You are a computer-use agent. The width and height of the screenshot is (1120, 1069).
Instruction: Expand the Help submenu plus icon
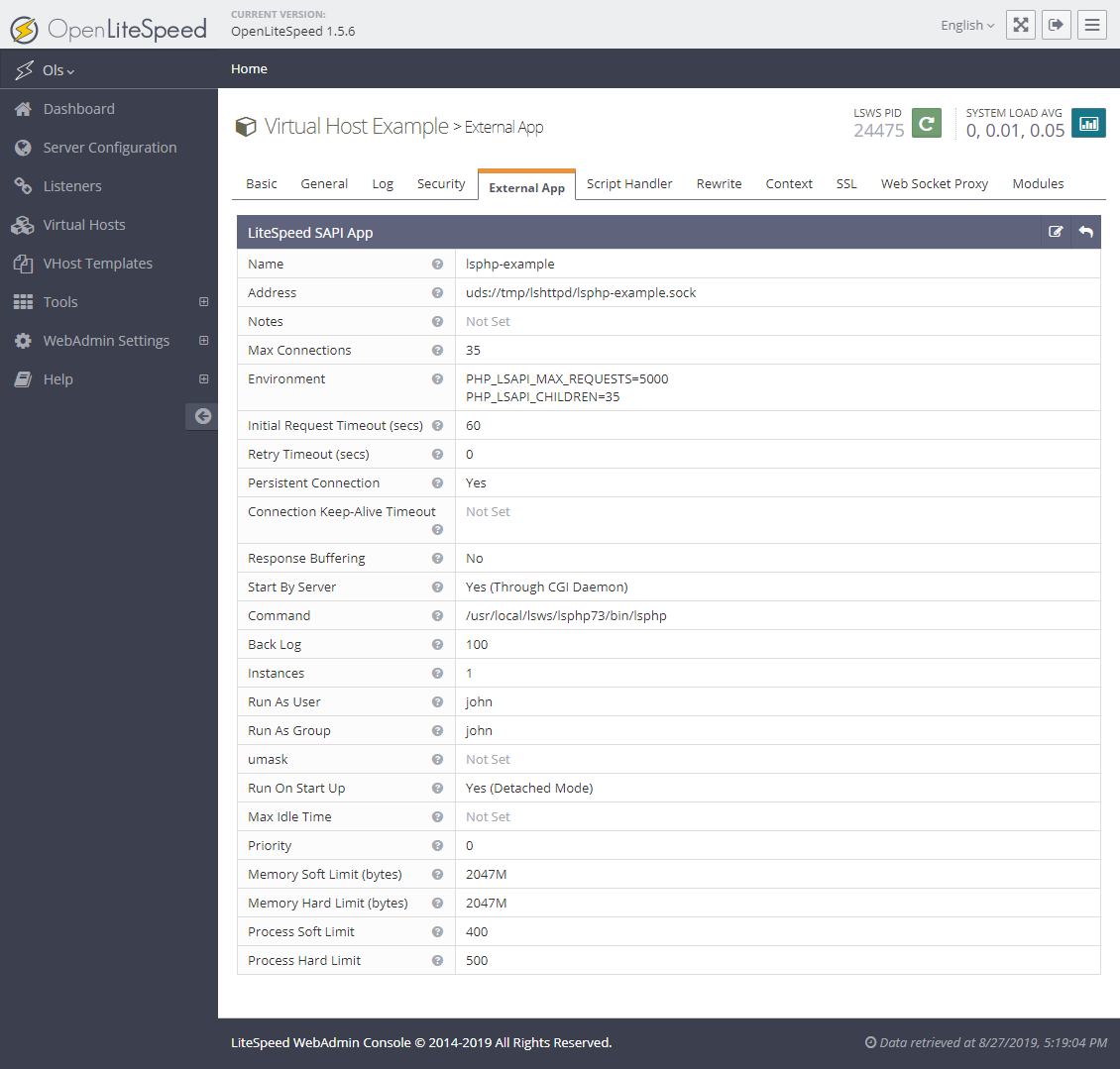click(x=203, y=379)
